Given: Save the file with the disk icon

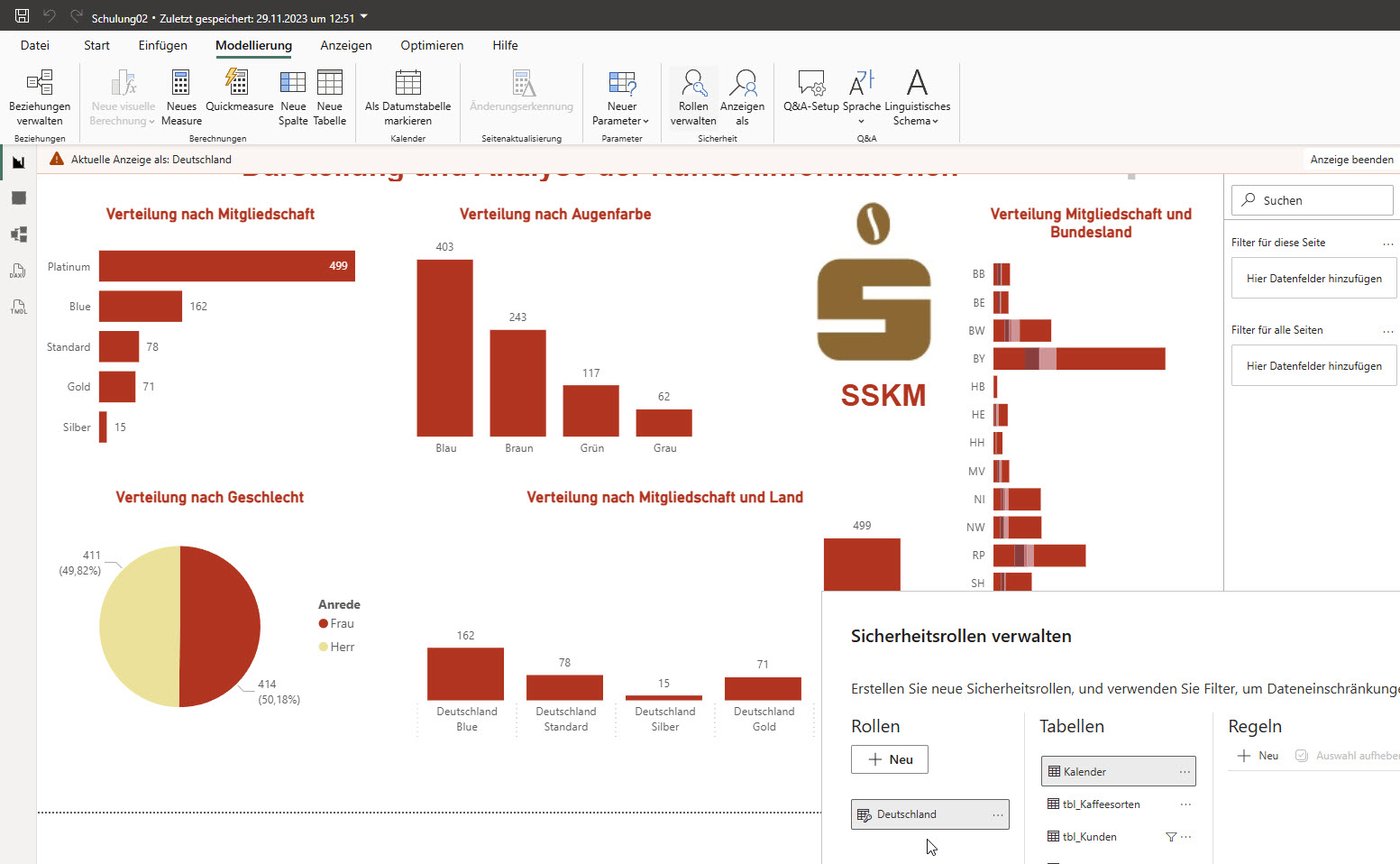Looking at the screenshot, I should 23,16.
